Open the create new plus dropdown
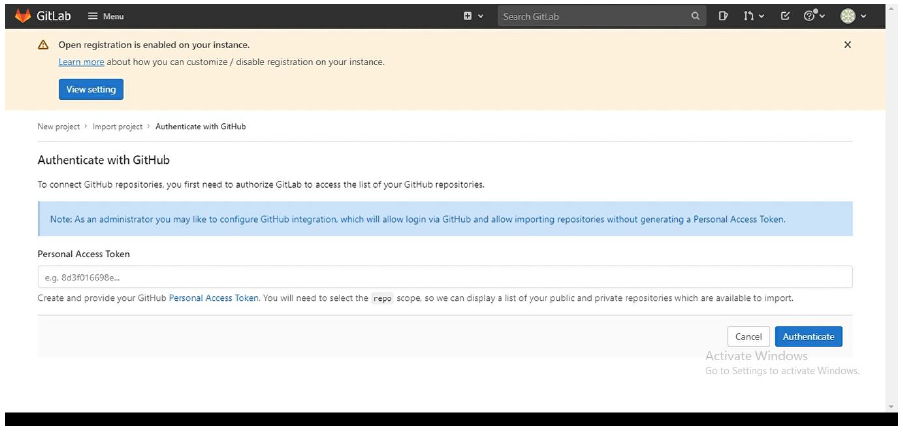 tap(473, 16)
